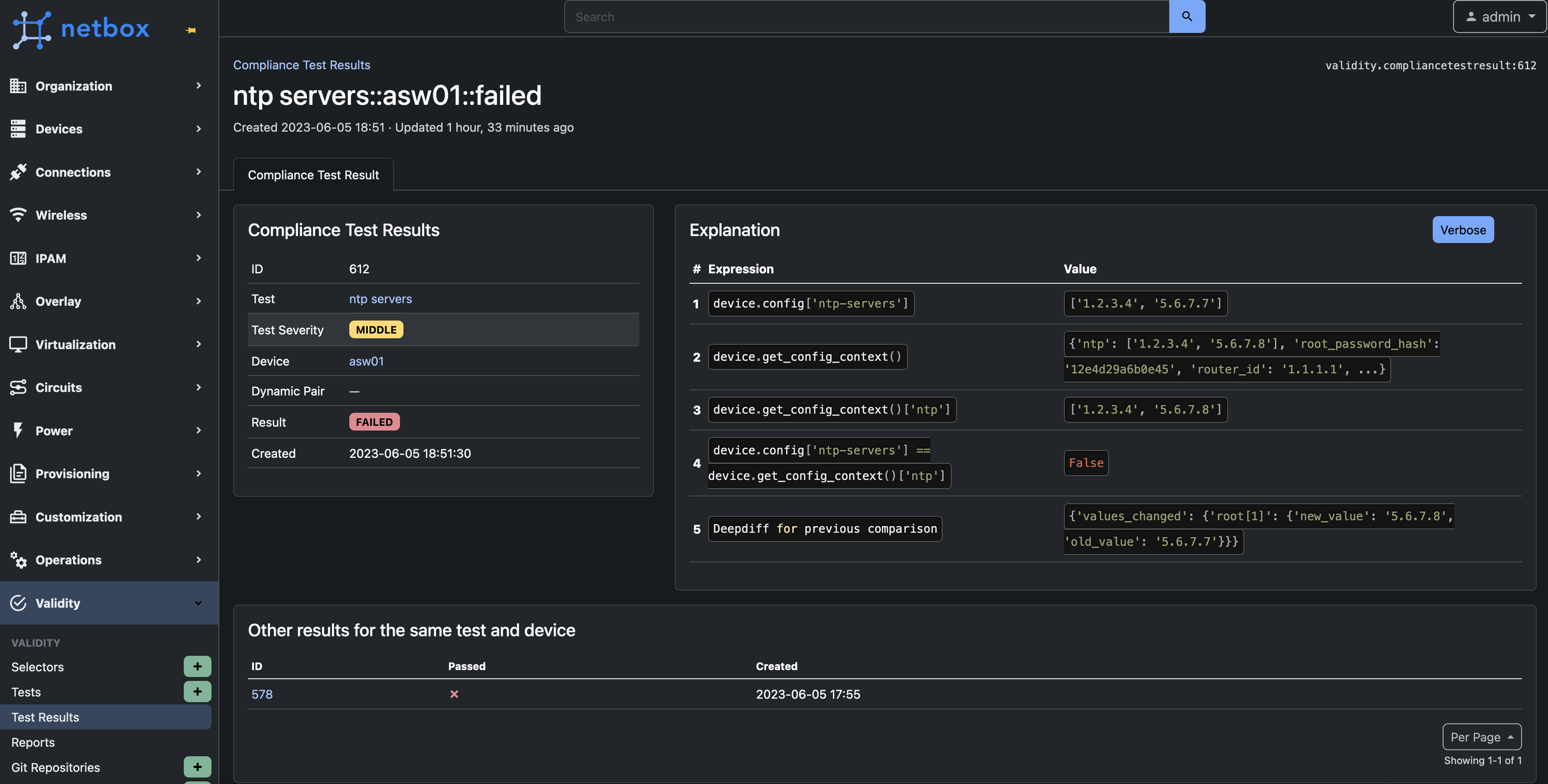Image resolution: width=1548 pixels, height=784 pixels.
Task: Open Reports in Validity menu
Action: pos(33,742)
